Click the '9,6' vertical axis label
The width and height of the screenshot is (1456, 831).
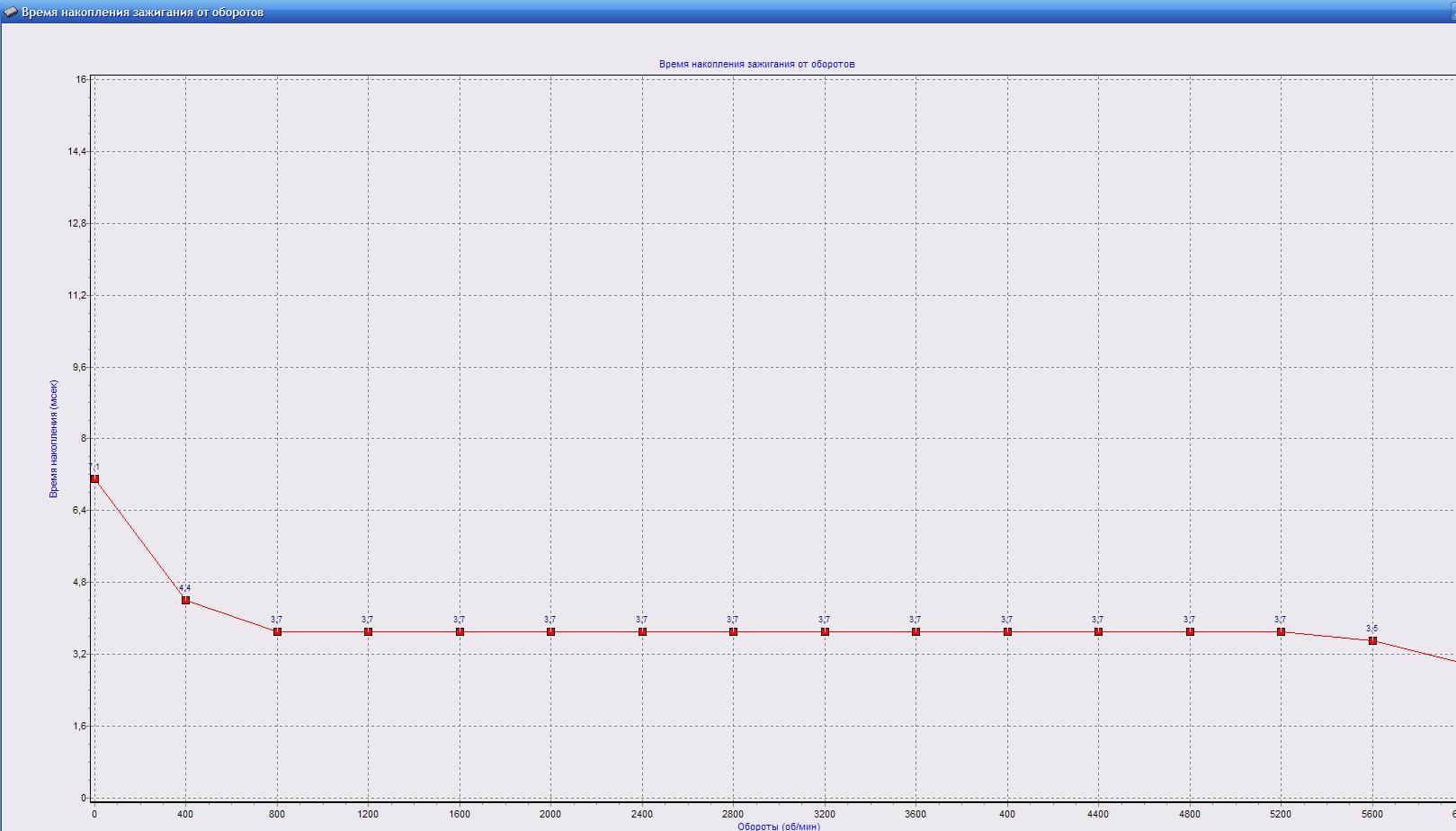pos(79,368)
